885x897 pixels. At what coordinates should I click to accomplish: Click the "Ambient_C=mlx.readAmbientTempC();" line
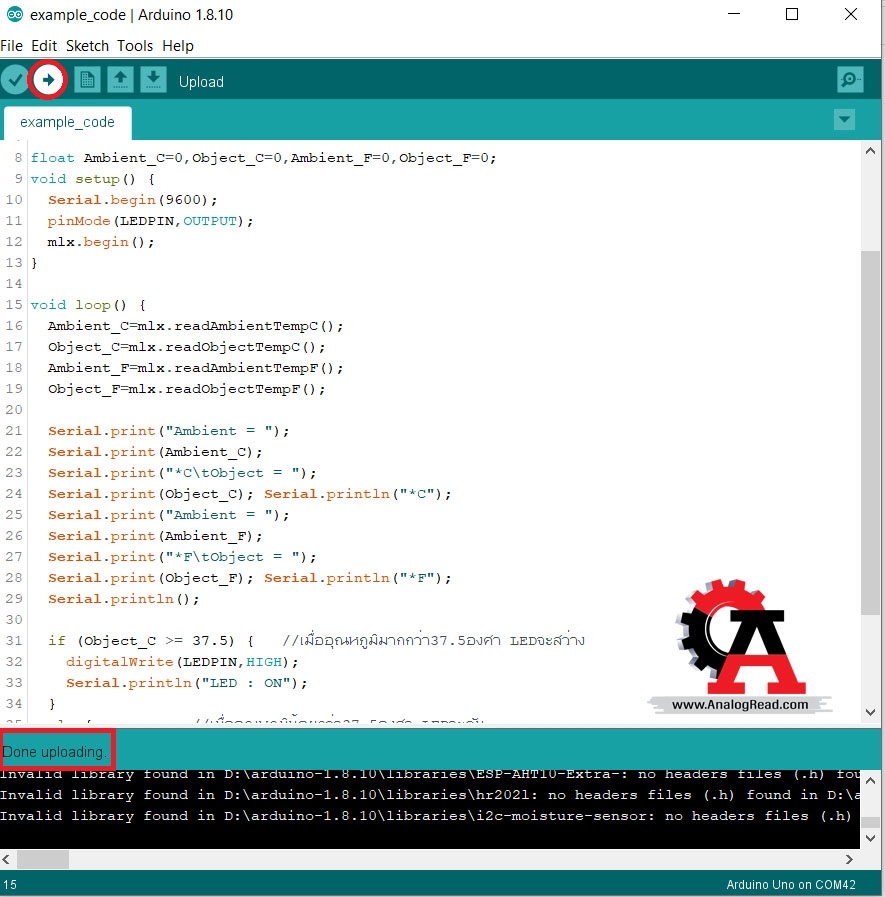[x=196, y=326]
